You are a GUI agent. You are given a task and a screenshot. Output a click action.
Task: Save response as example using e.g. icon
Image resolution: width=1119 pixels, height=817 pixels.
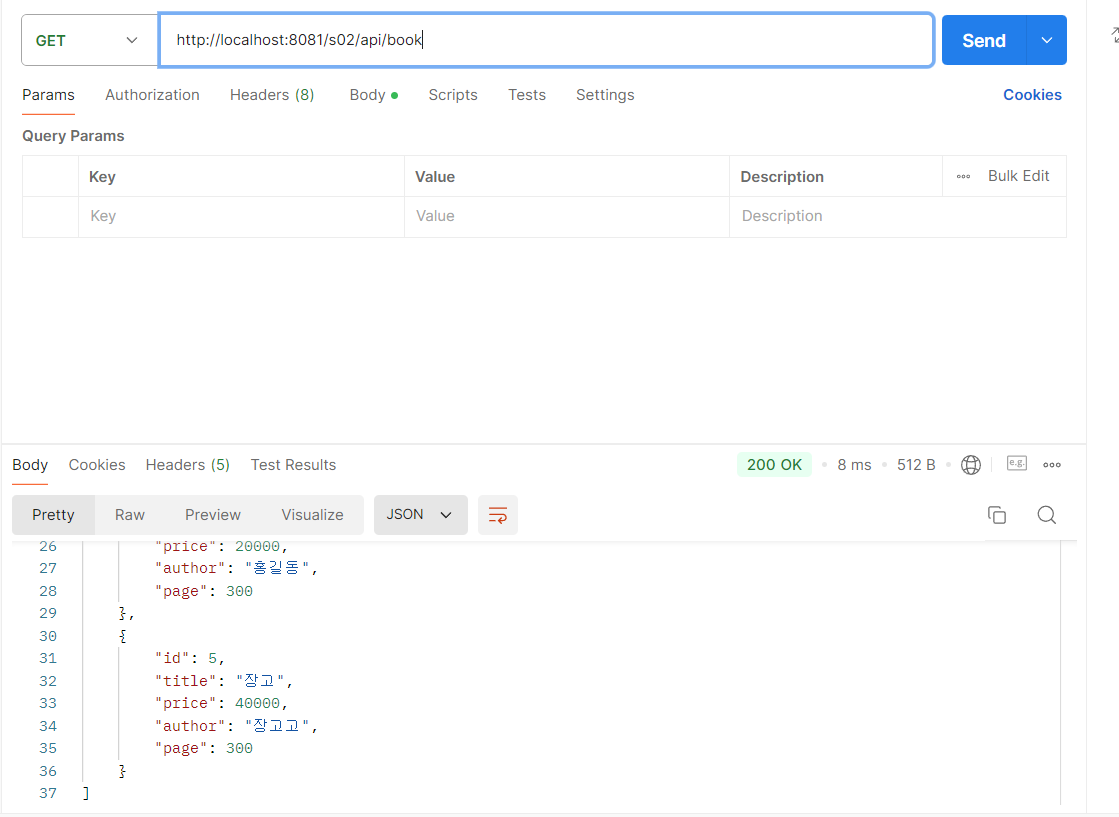click(x=1016, y=463)
